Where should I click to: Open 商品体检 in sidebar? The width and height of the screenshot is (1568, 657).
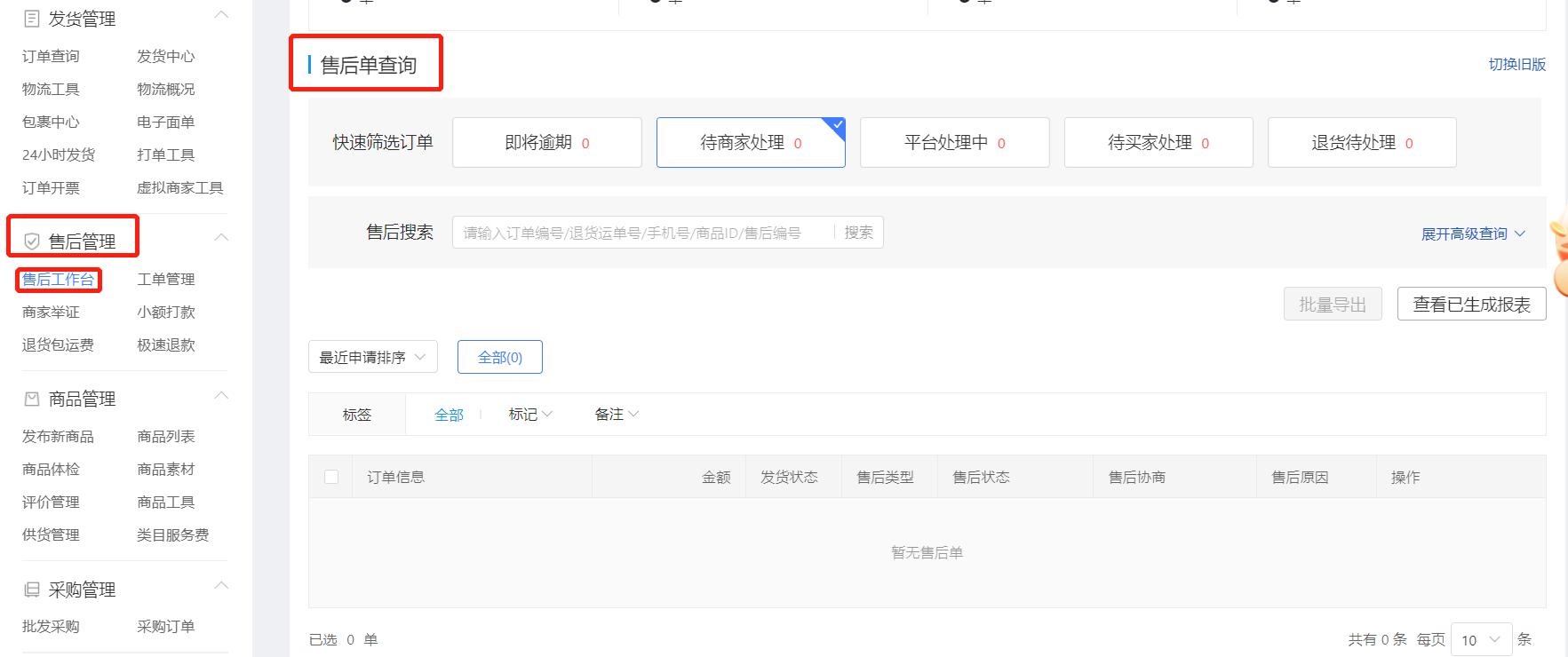click(51, 469)
